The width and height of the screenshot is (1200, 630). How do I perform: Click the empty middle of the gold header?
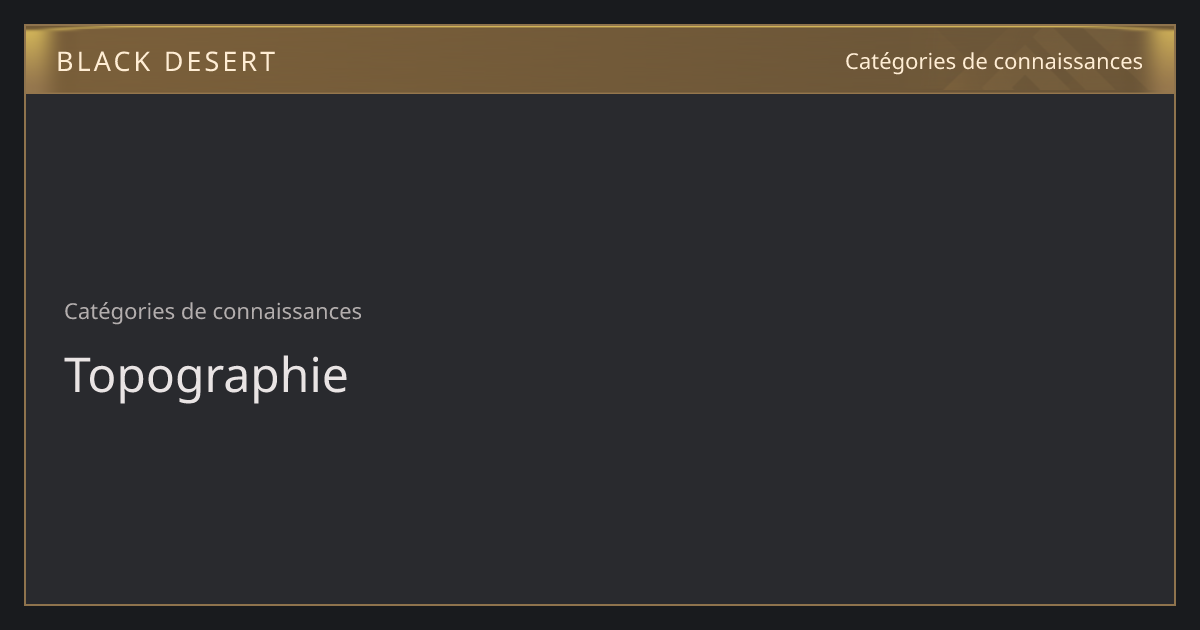(x=560, y=60)
